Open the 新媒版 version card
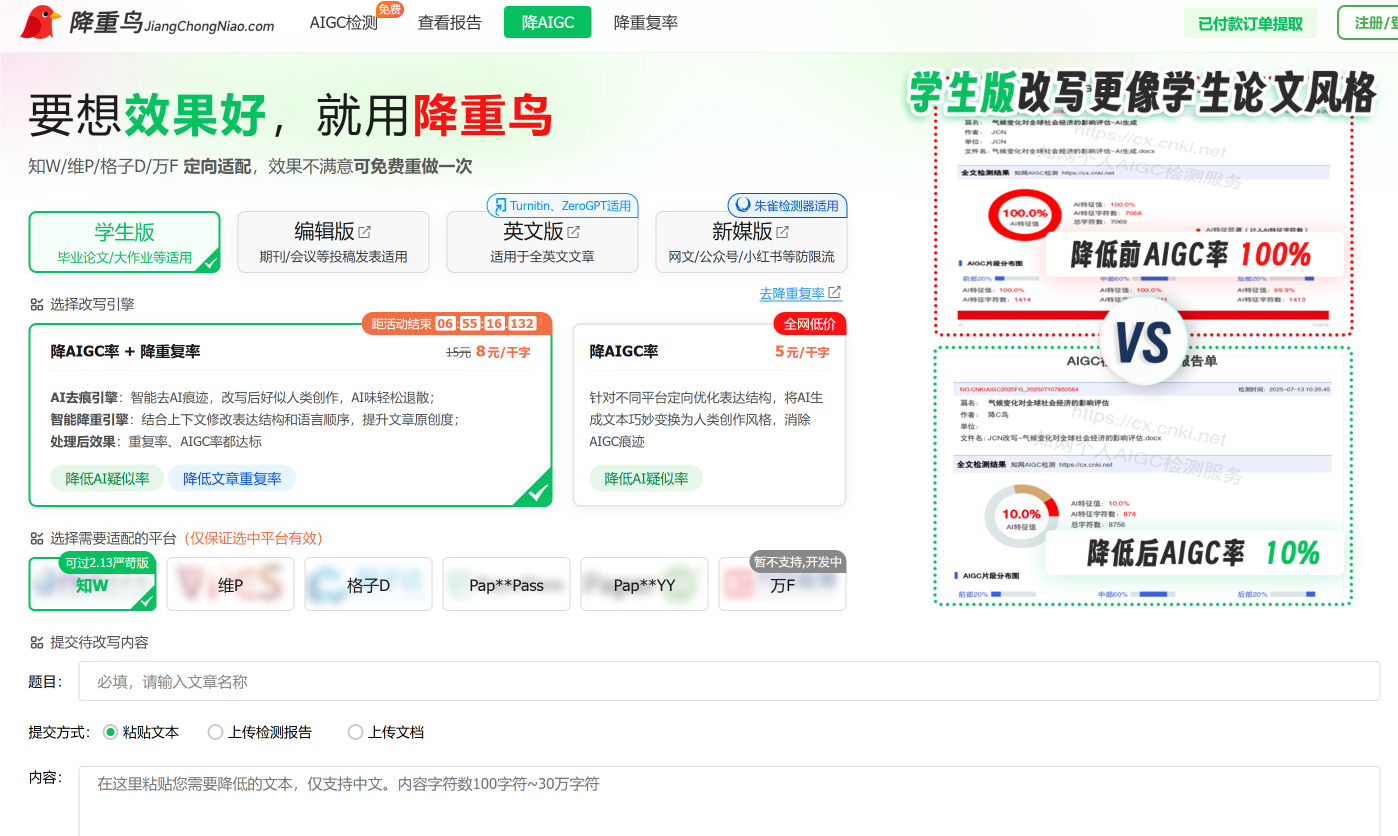 click(751, 242)
